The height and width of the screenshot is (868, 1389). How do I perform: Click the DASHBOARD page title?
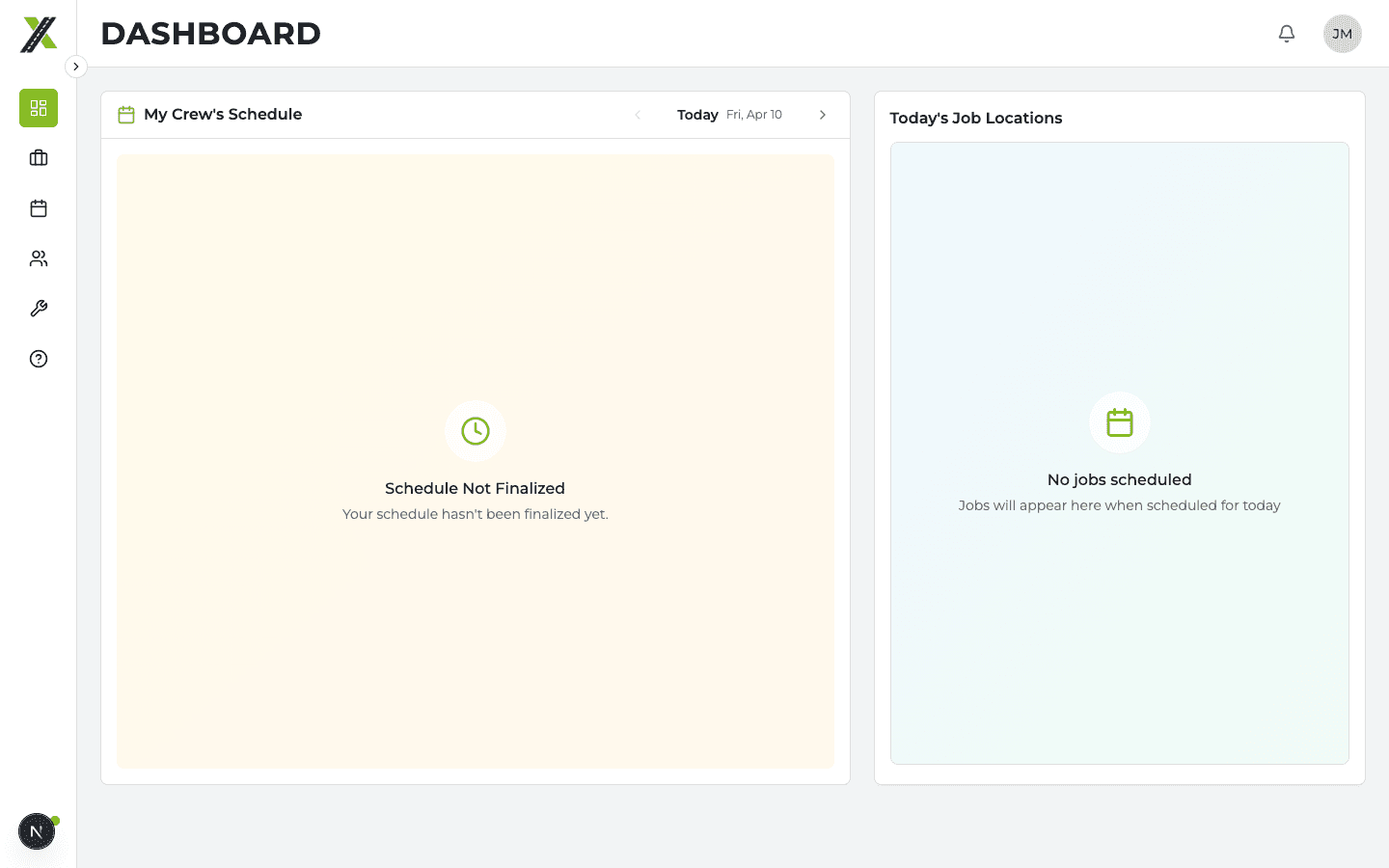210,34
